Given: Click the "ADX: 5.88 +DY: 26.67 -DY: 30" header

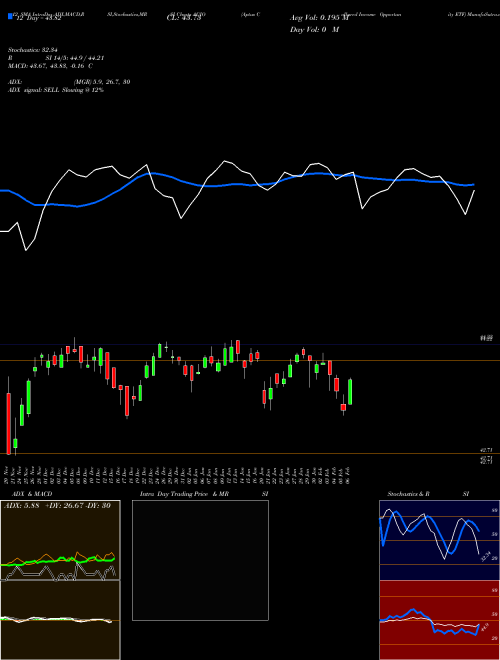Looking at the screenshot, I should [x=57, y=505].
